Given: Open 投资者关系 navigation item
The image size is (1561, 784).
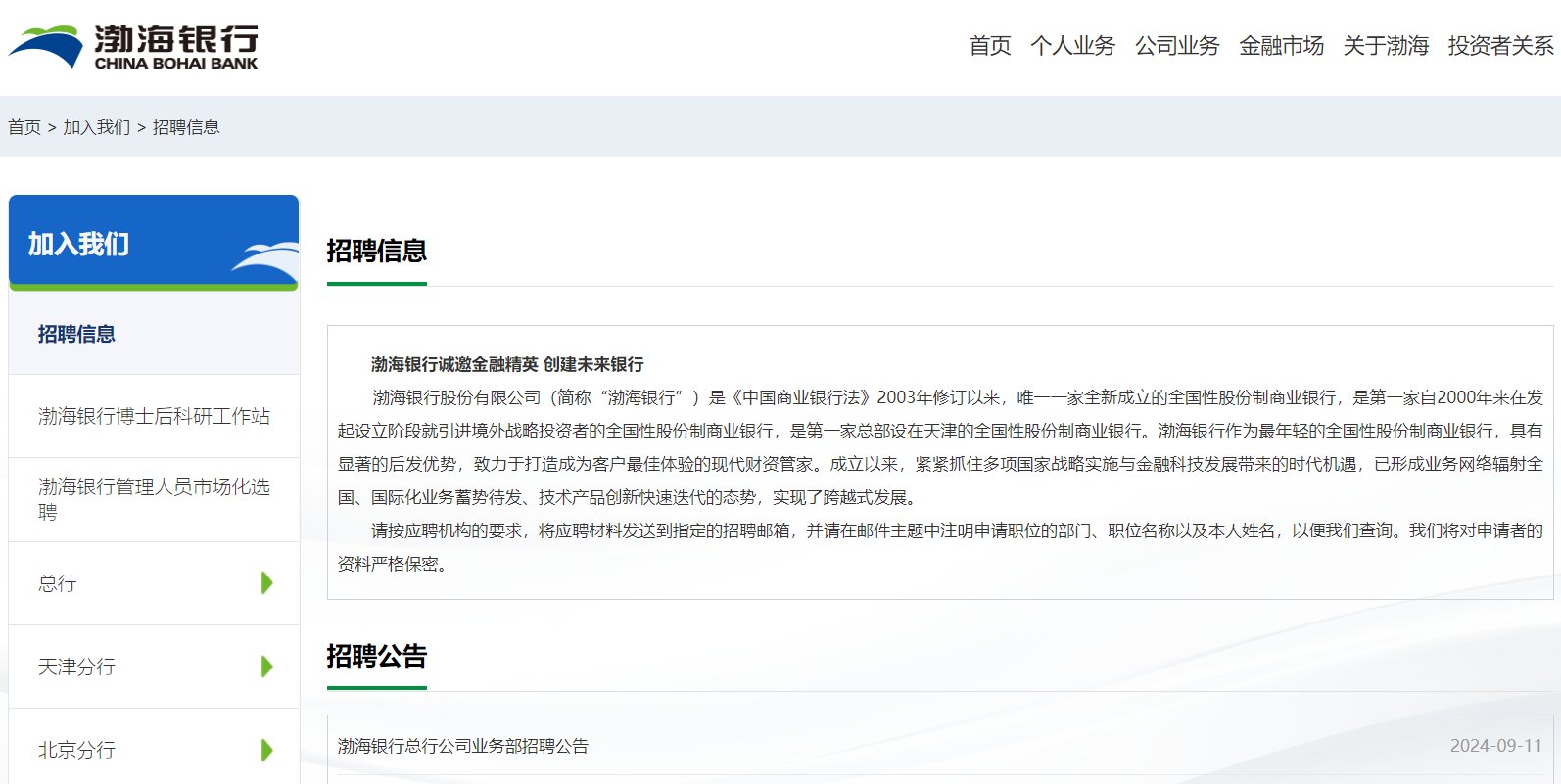Looking at the screenshot, I should (1500, 46).
